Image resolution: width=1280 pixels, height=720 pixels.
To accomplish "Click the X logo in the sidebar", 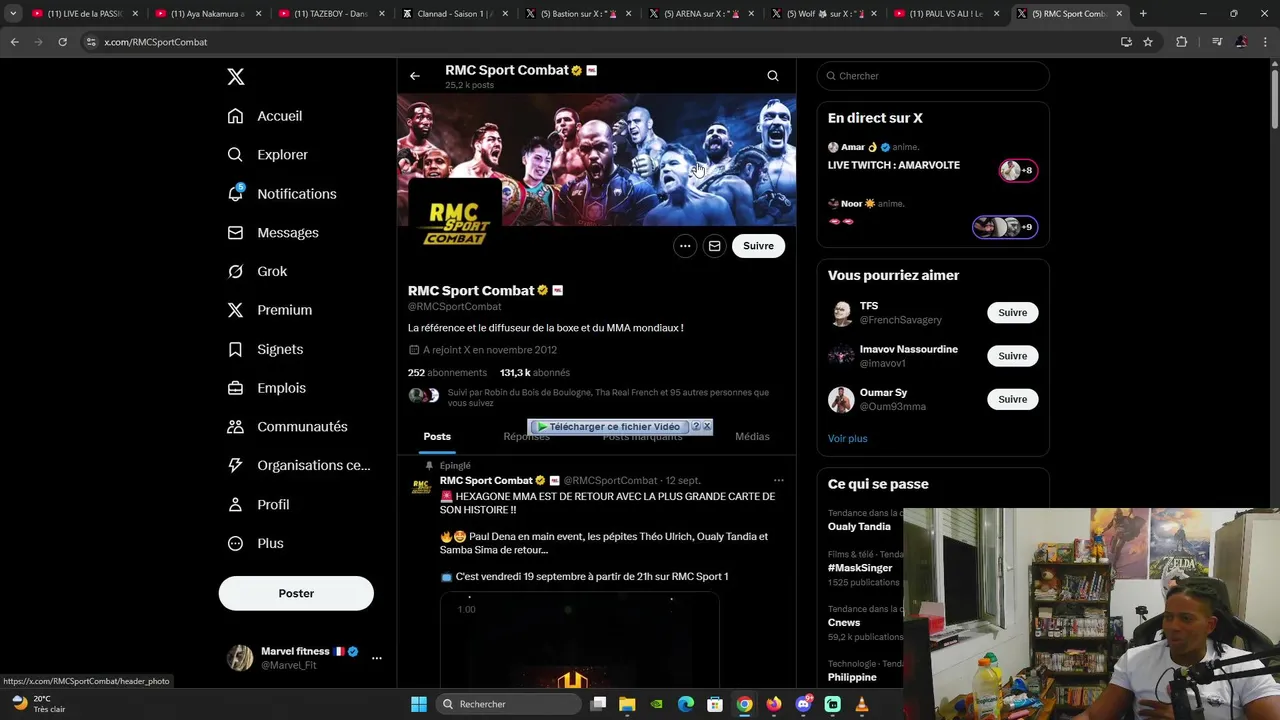I will (x=235, y=77).
